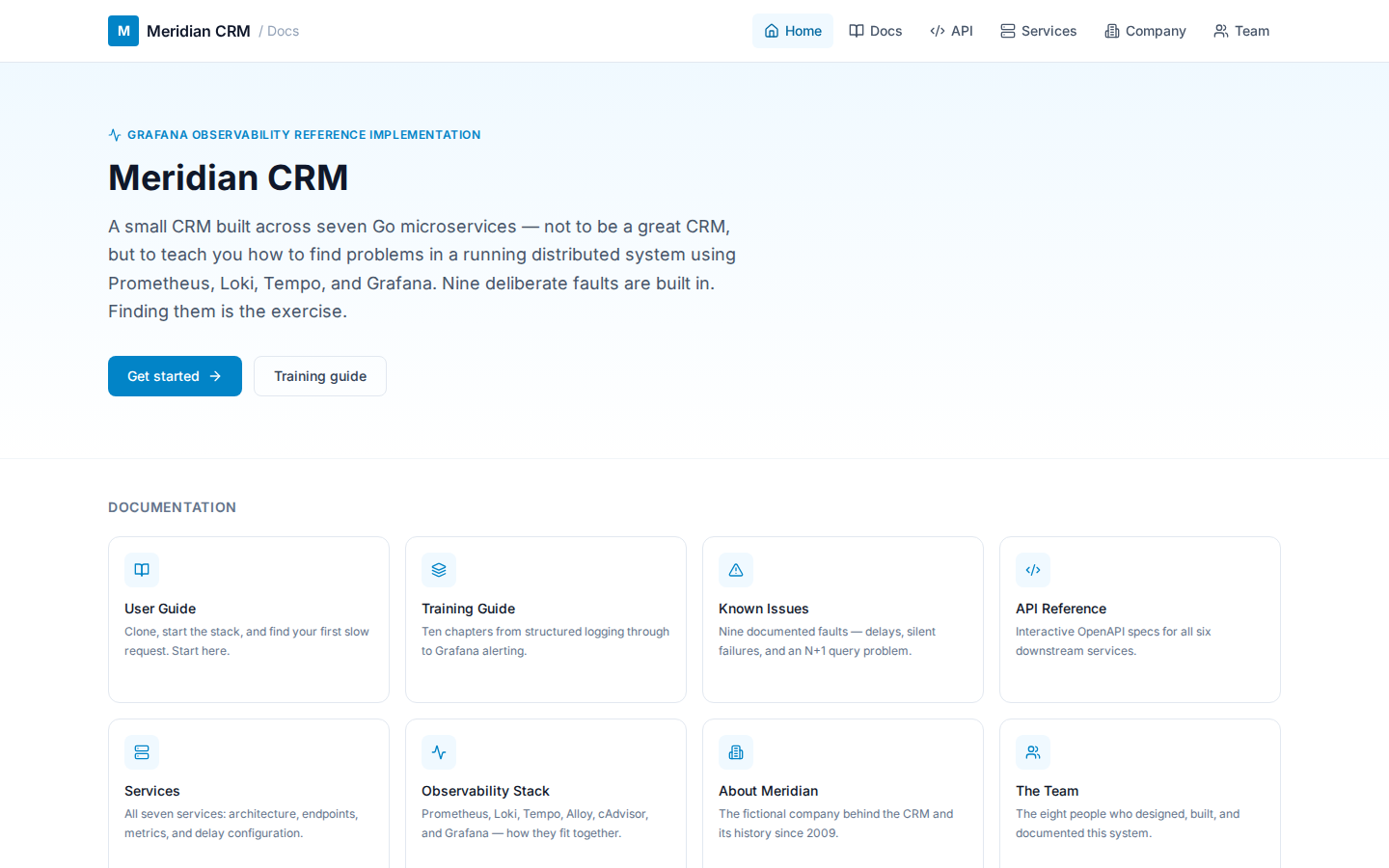This screenshot has height=868, width=1389.
Task: Click the warning triangle icon on Known Issues
Action: pos(736,570)
